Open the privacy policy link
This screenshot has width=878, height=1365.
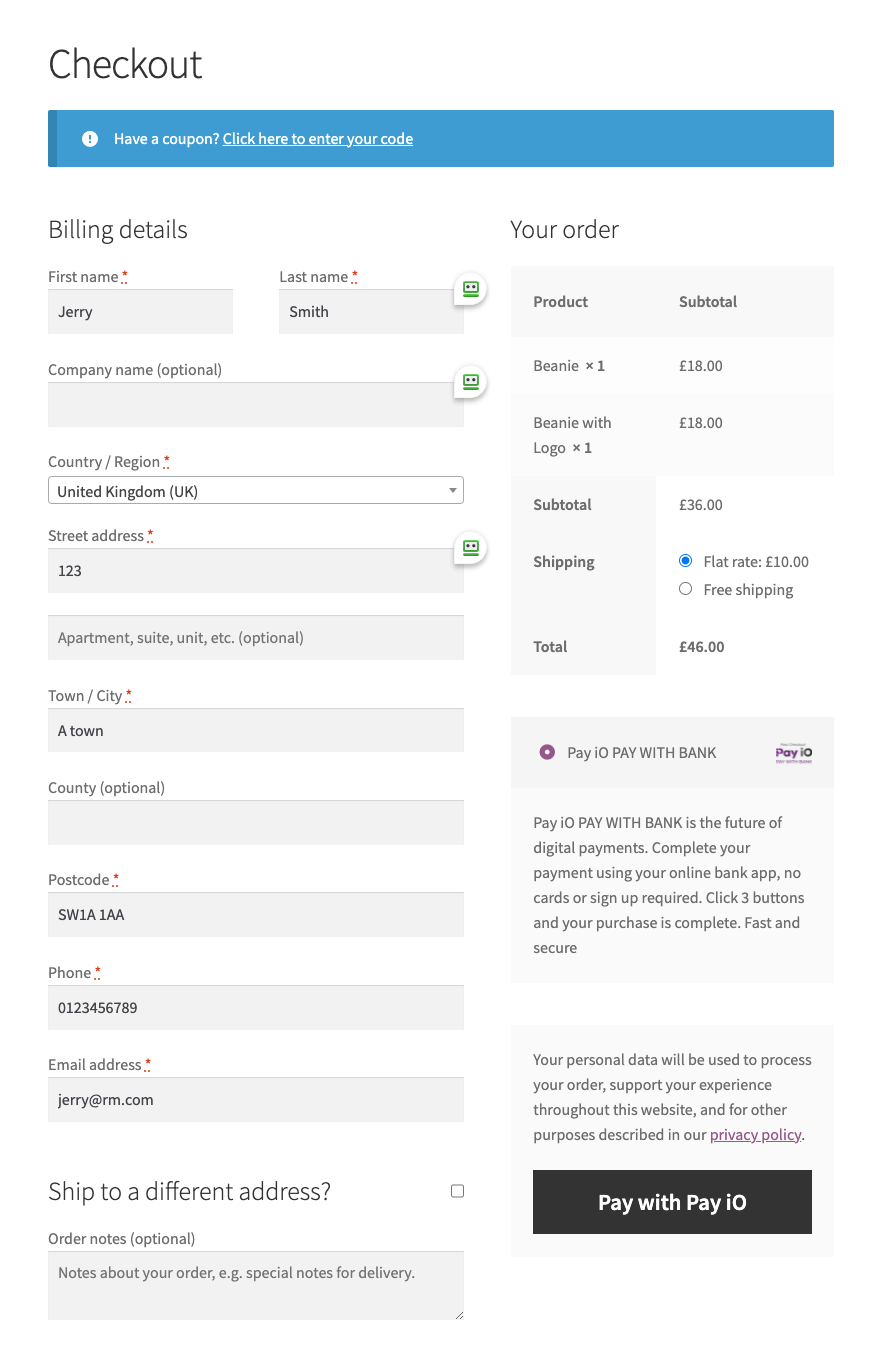click(755, 1135)
